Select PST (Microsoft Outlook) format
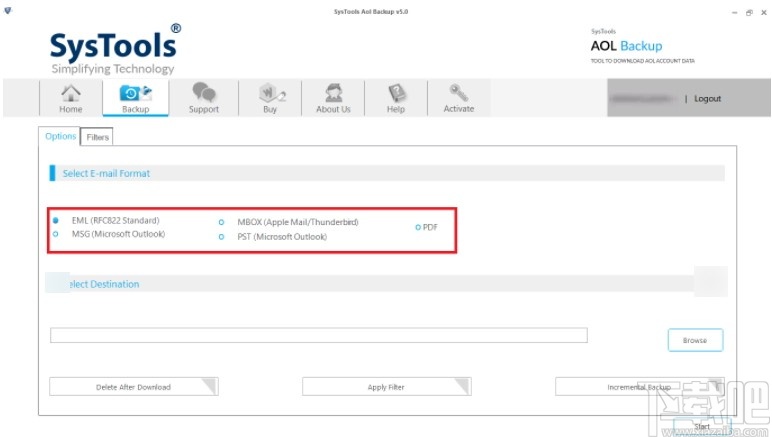Image resolution: width=772 pixels, height=437 pixels. [x=222, y=237]
